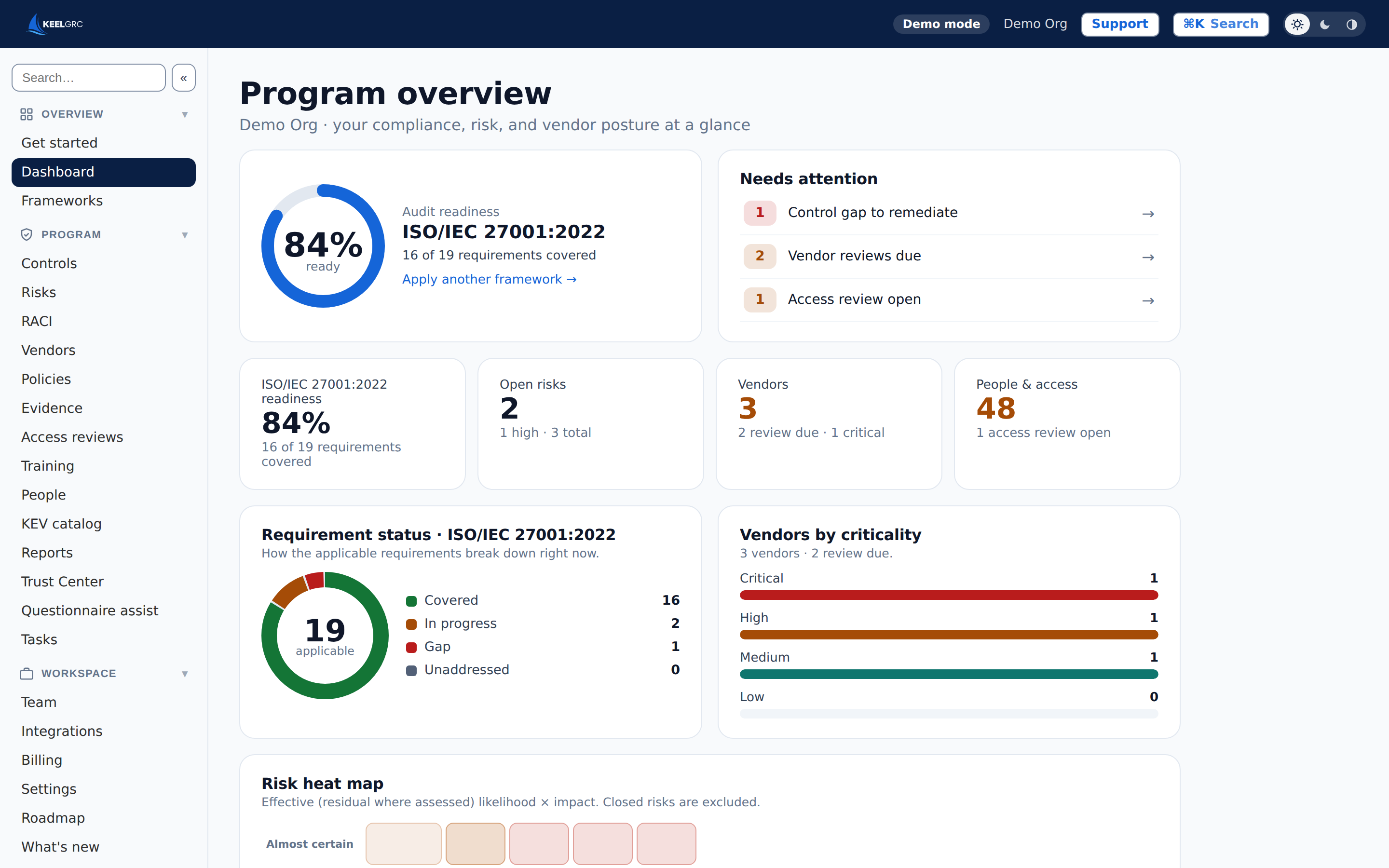Viewport: 1389px width, 868px height.
Task: Collapse the Workspace section arrow
Action: pyautogui.click(x=185, y=673)
